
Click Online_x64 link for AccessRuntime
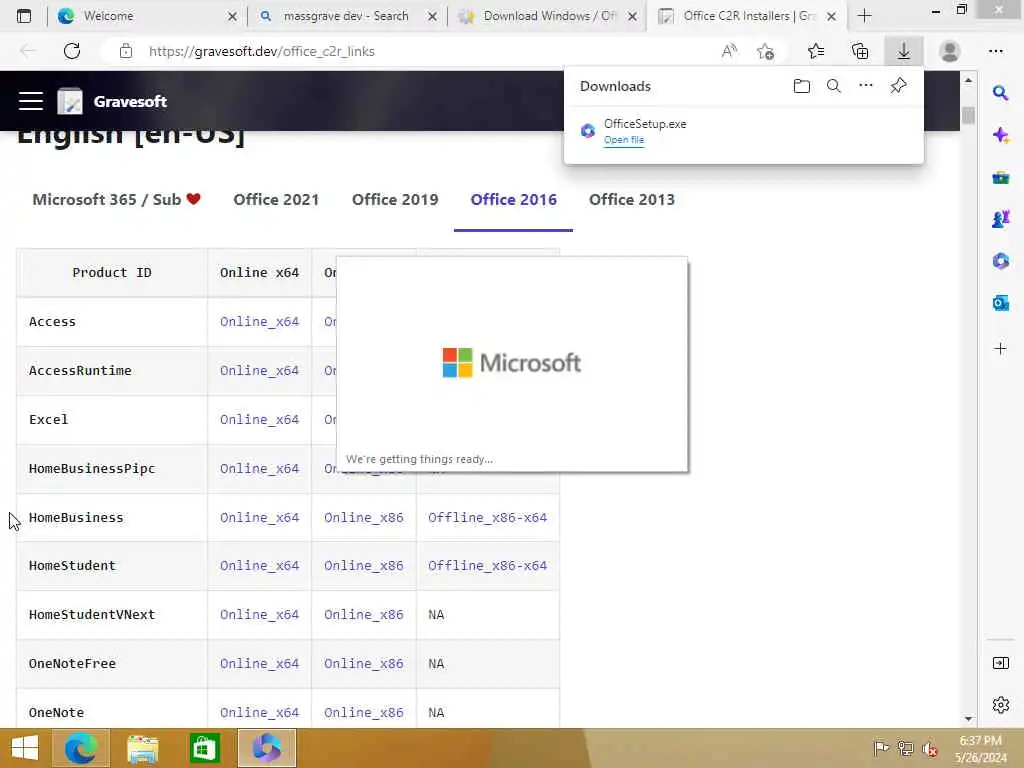click(259, 370)
